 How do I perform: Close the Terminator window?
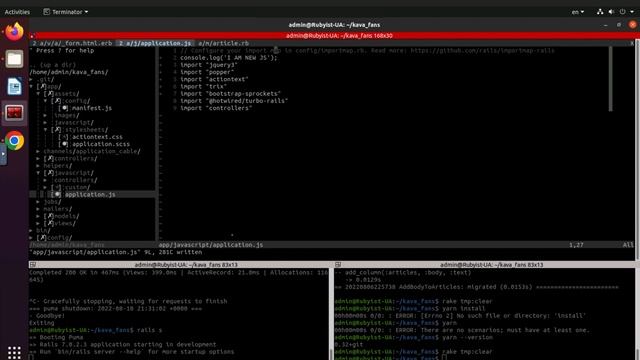click(632, 25)
